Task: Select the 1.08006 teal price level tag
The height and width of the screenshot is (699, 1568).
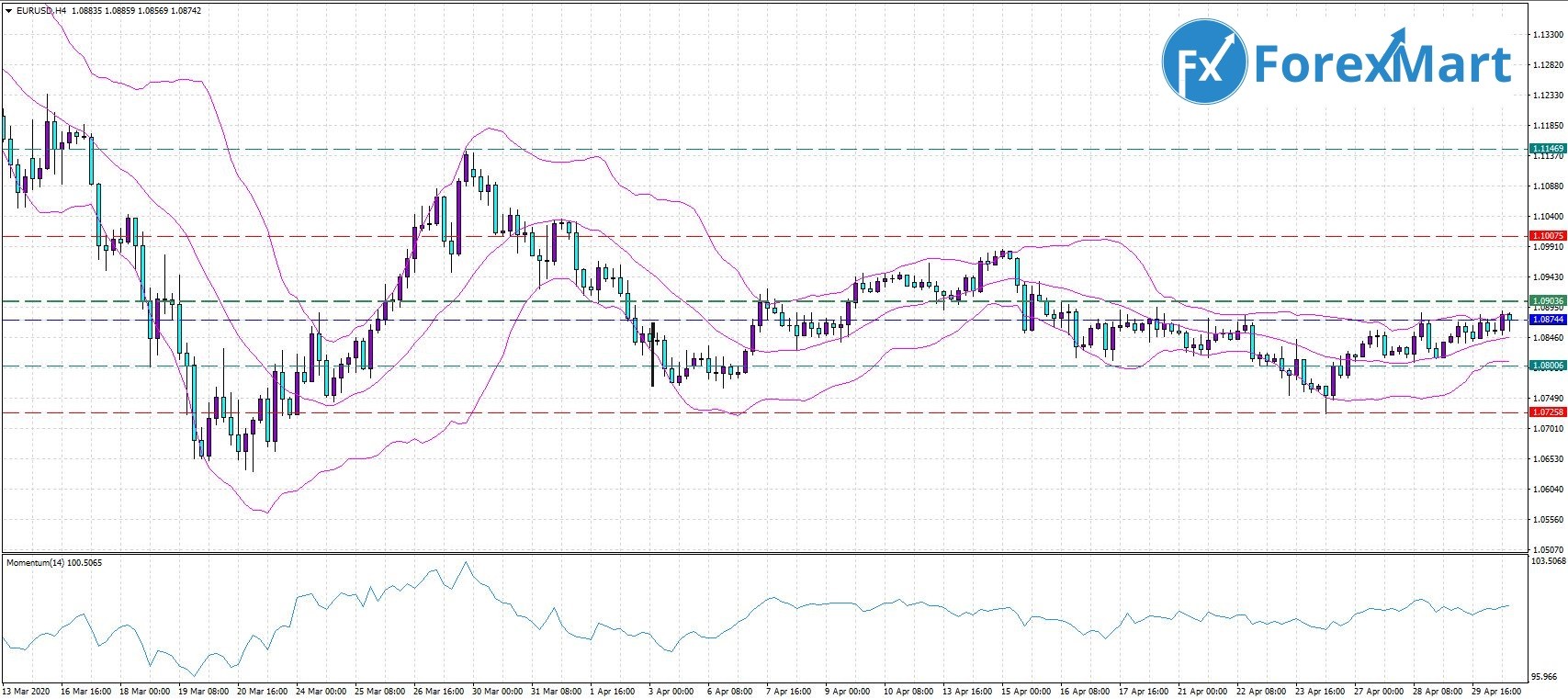Action: [1548, 366]
